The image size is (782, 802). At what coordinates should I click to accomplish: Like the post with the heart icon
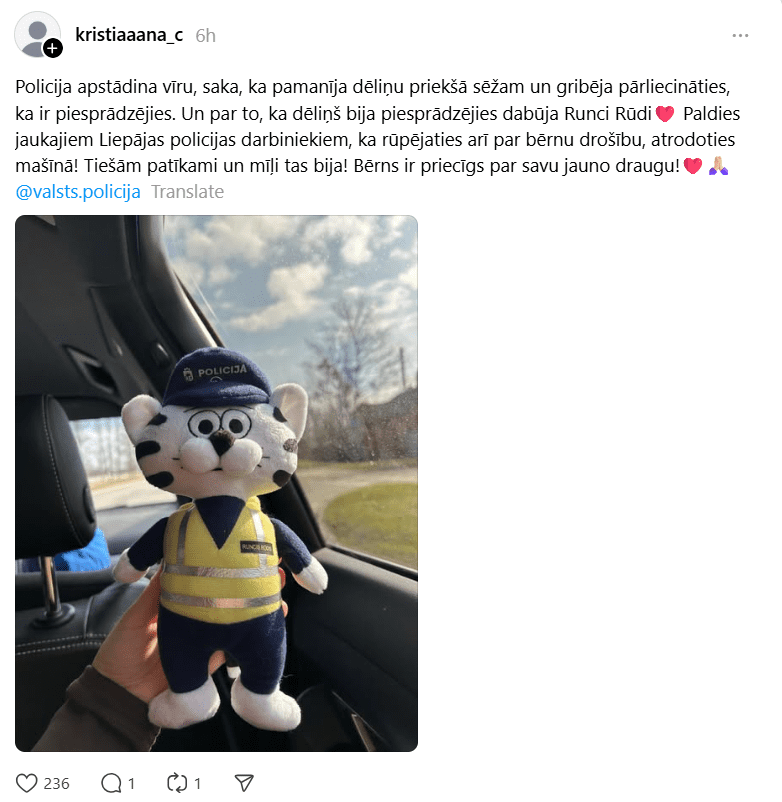point(27,783)
